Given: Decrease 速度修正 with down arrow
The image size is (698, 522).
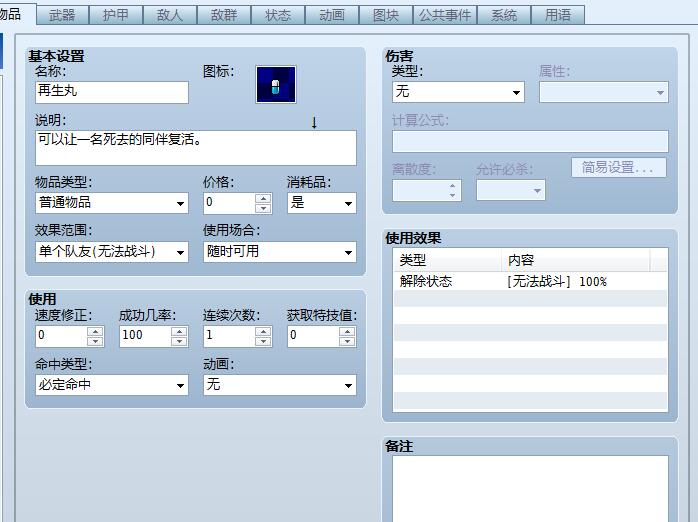Looking at the screenshot, I should point(95,341).
